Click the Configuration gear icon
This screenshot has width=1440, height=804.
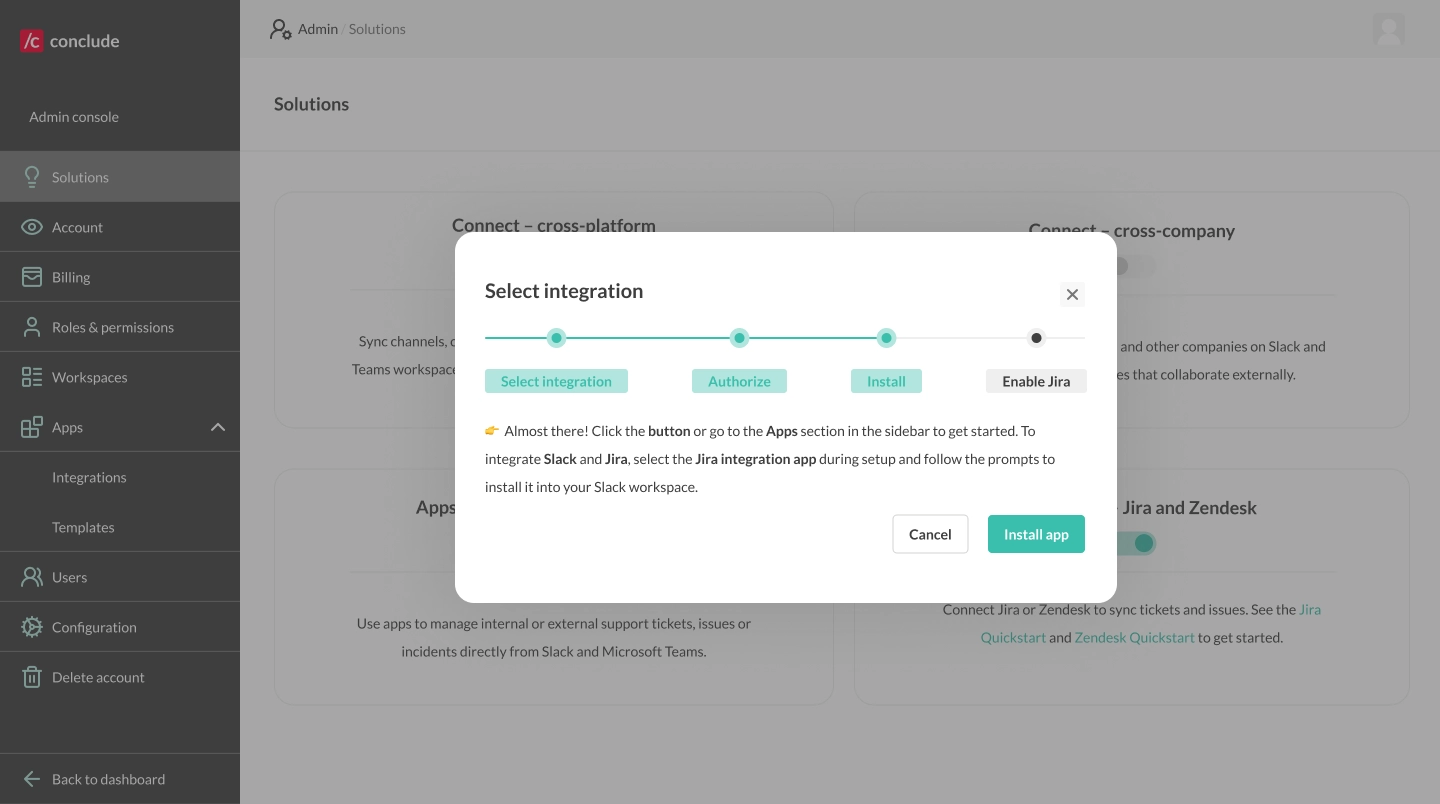point(32,627)
